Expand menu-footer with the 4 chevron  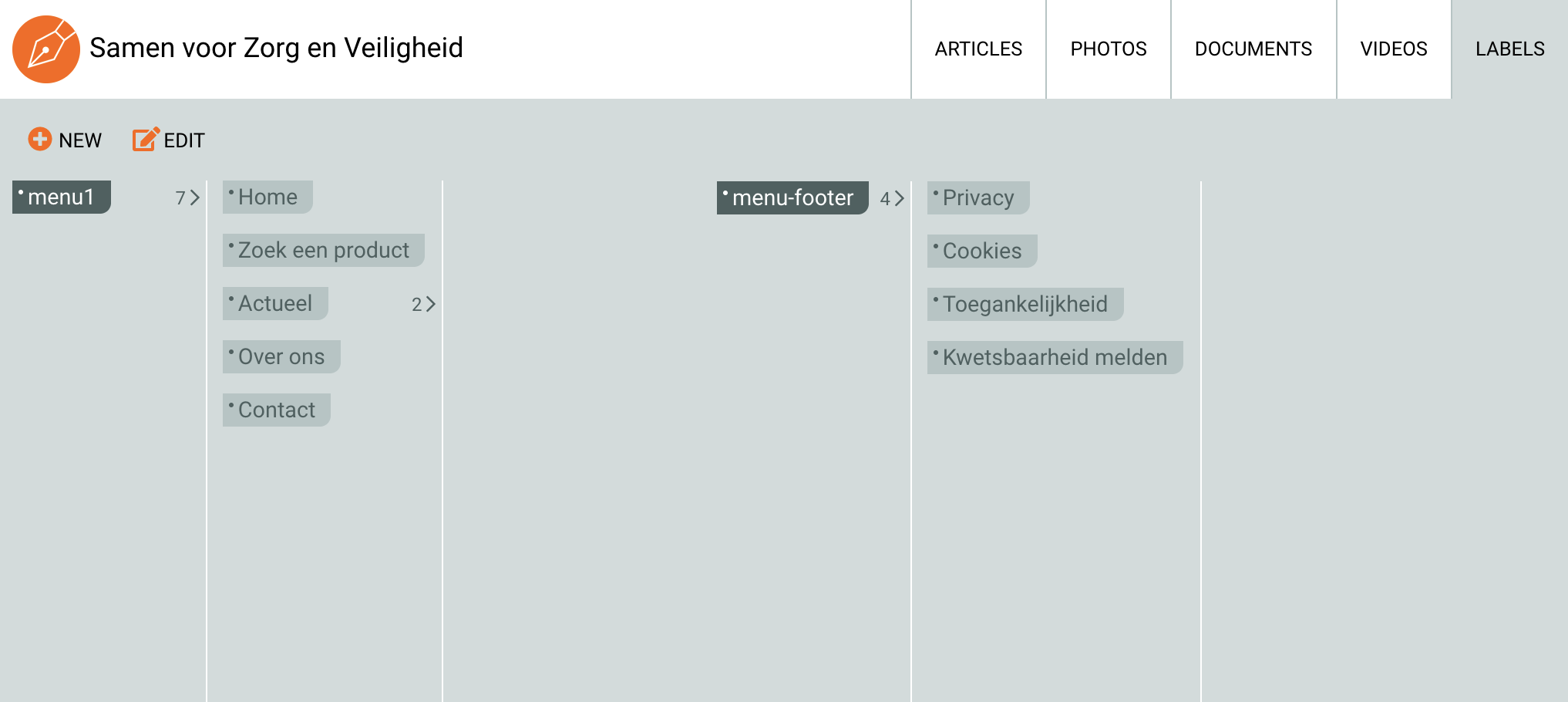pos(892,199)
